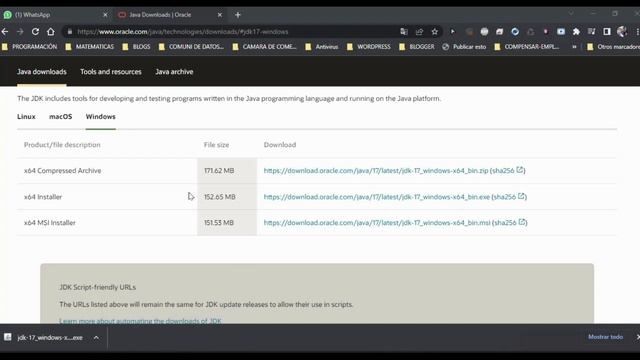The width and height of the screenshot is (640, 360).
Task: Open sha256 link for Compressed Archive
Action: pos(507,171)
